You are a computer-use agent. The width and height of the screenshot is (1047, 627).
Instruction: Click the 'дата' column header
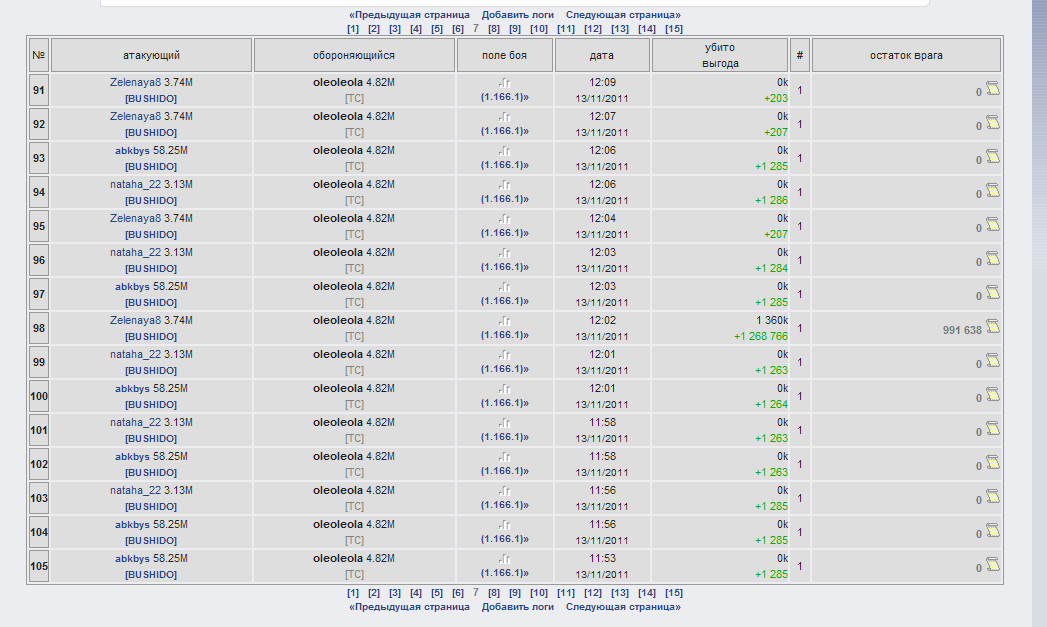tap(602, 55)
